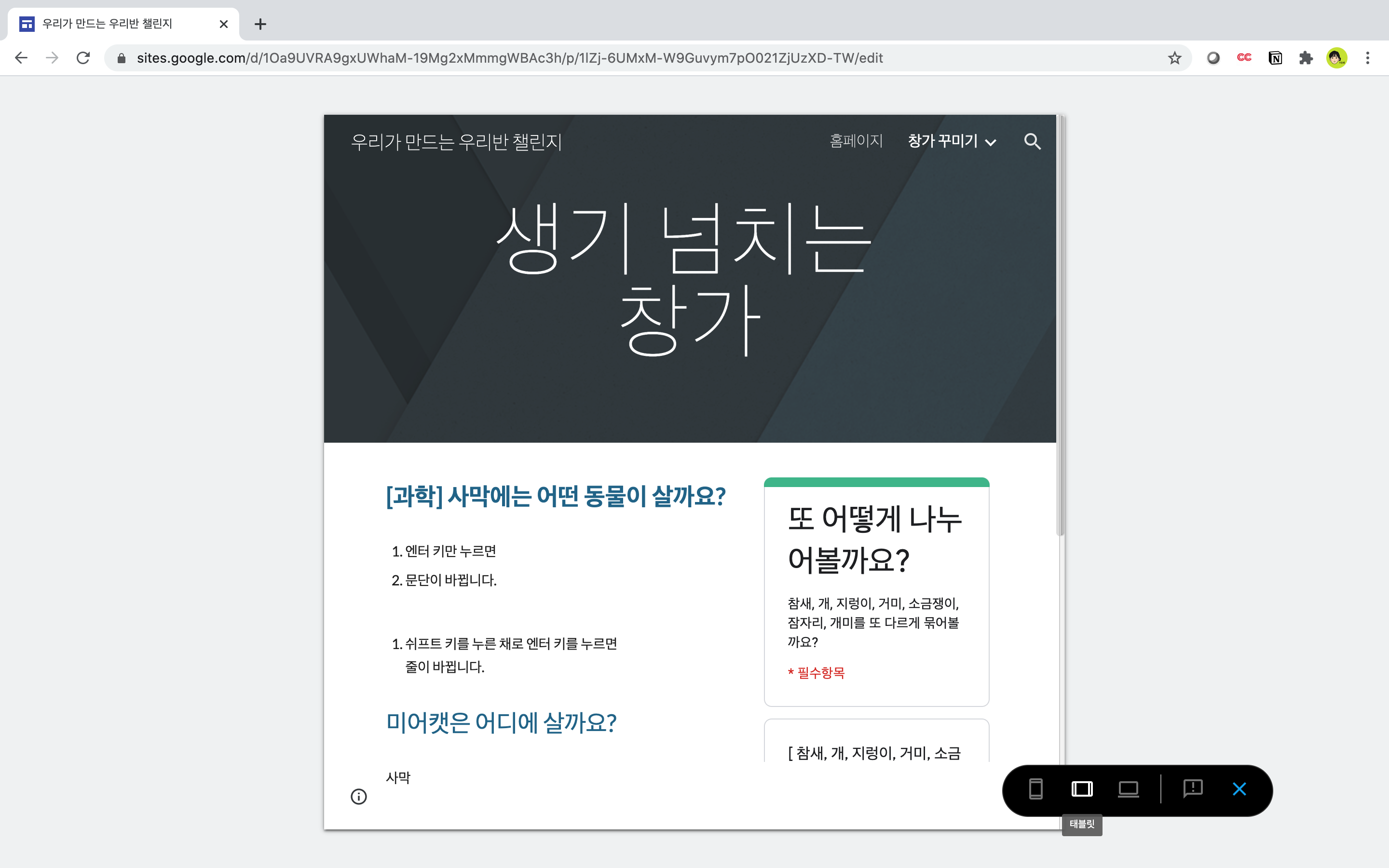The height and width of the screenshot is (868, 1389).
Task: Exit preview with the blue X
Action: coord(1239,789)
